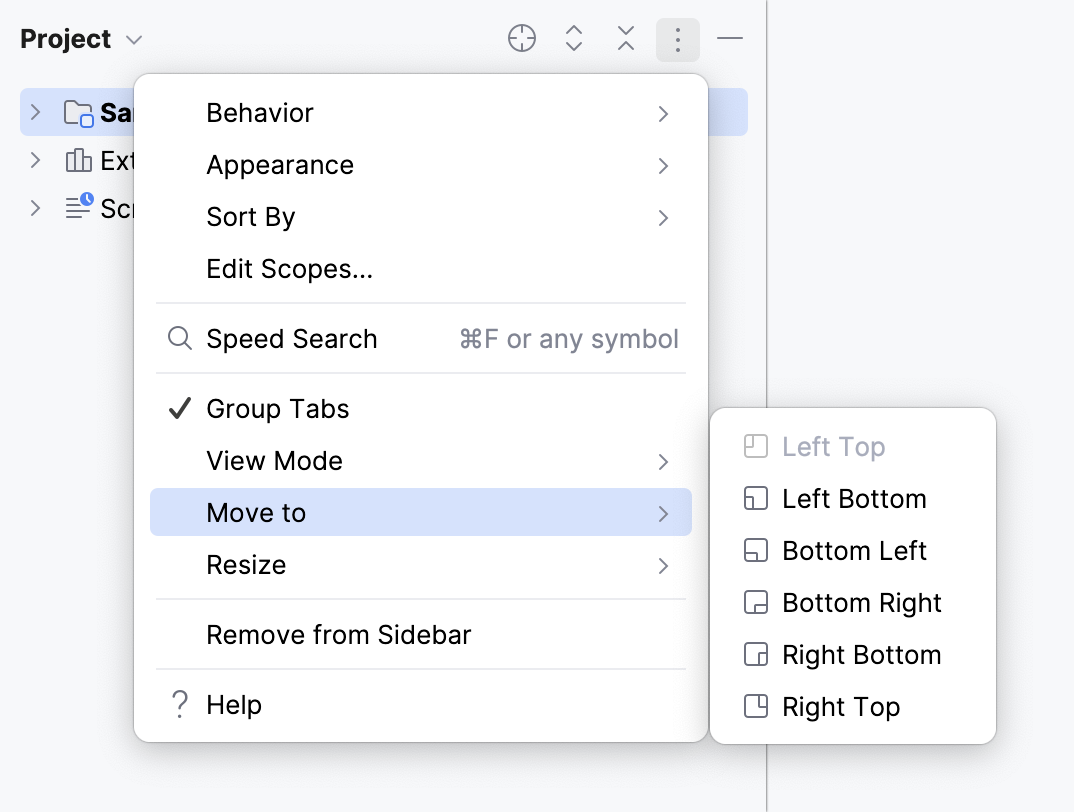Click the question mark icon beside Help
Viewport: 1074px width, 812px height.
[x=179, y=704]
